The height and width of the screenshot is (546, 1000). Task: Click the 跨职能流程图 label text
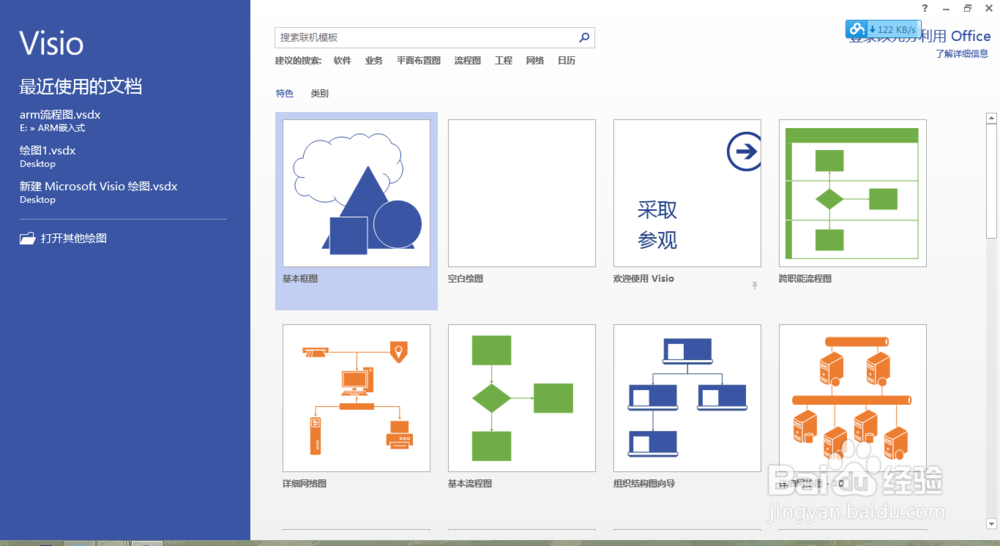805,279
